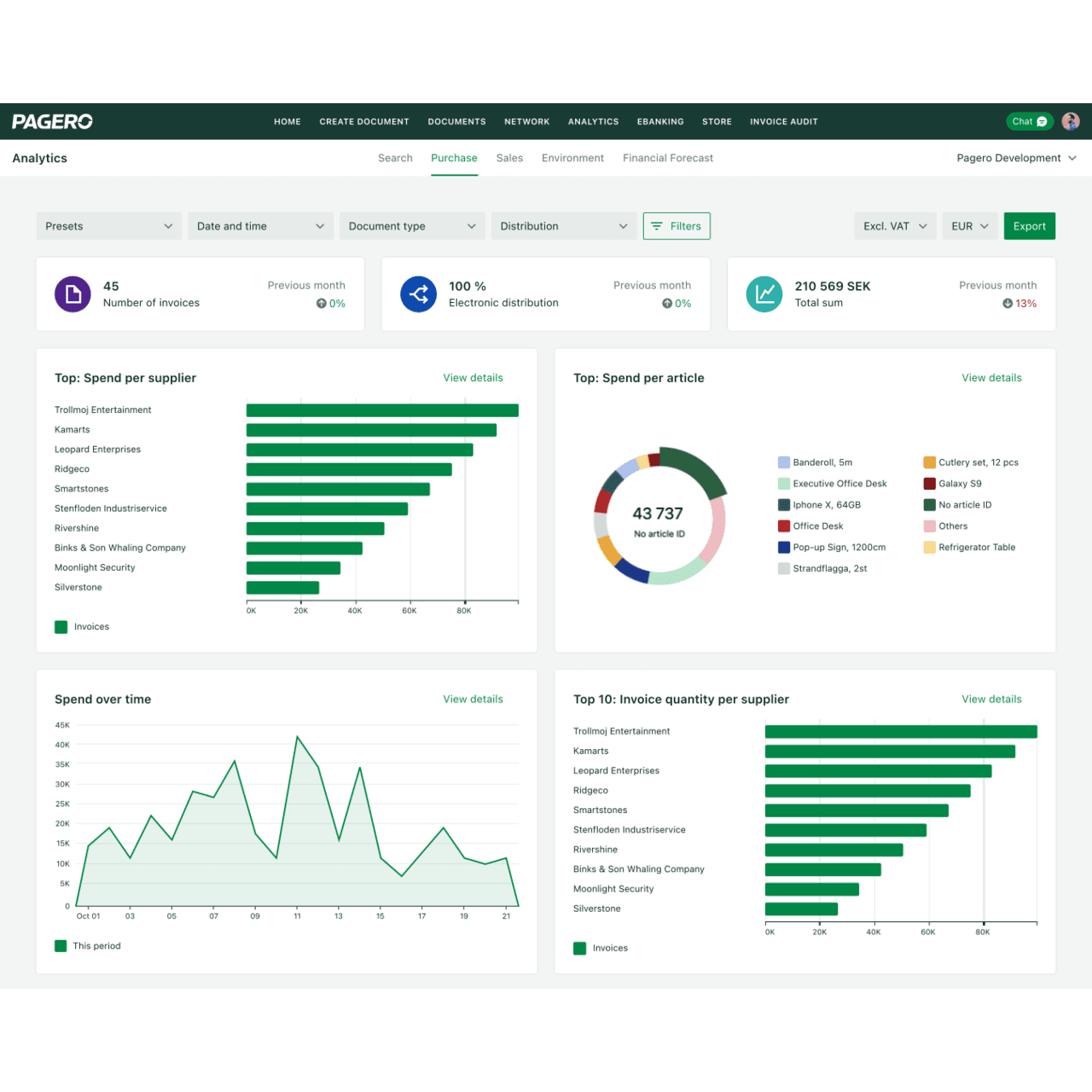The height and width of the screenshot is (1092, 1092).
Task: Open the NETWORK menu
Action: (x=526, y=122)
